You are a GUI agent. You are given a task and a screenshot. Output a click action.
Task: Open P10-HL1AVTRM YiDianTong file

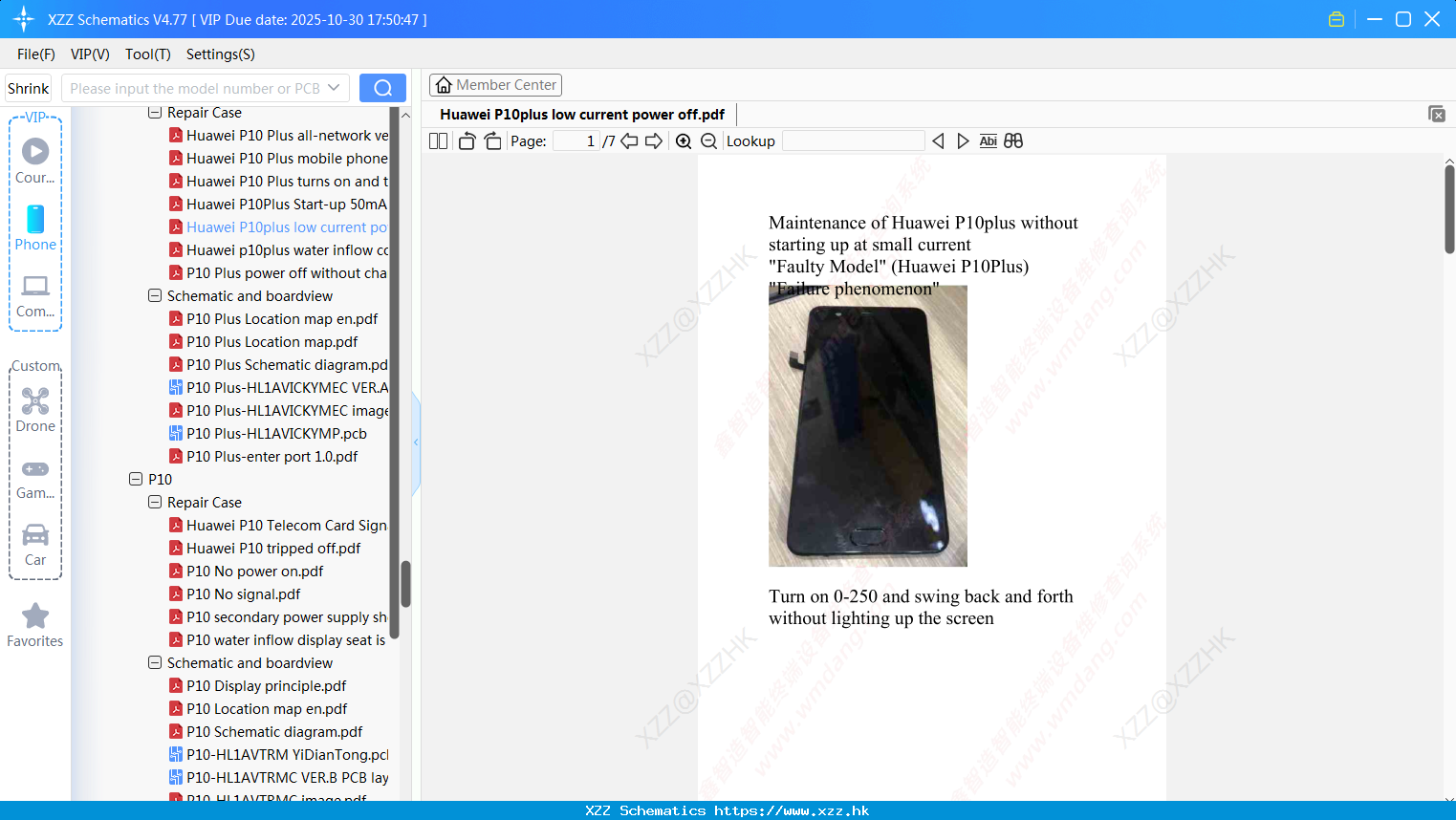[x=278, y=755]
